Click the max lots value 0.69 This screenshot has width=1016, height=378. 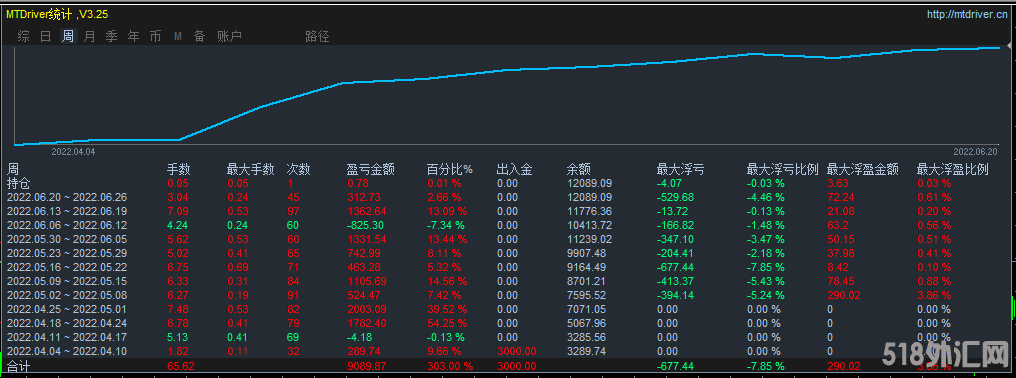coord(238,267)
